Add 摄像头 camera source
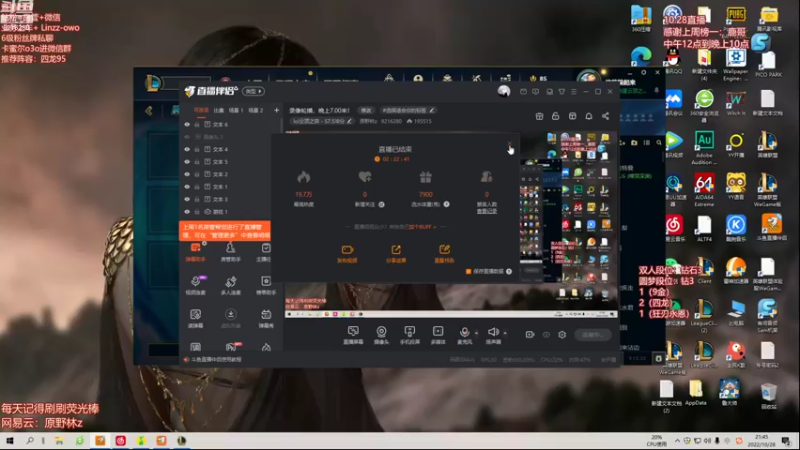 click(381, 335)
